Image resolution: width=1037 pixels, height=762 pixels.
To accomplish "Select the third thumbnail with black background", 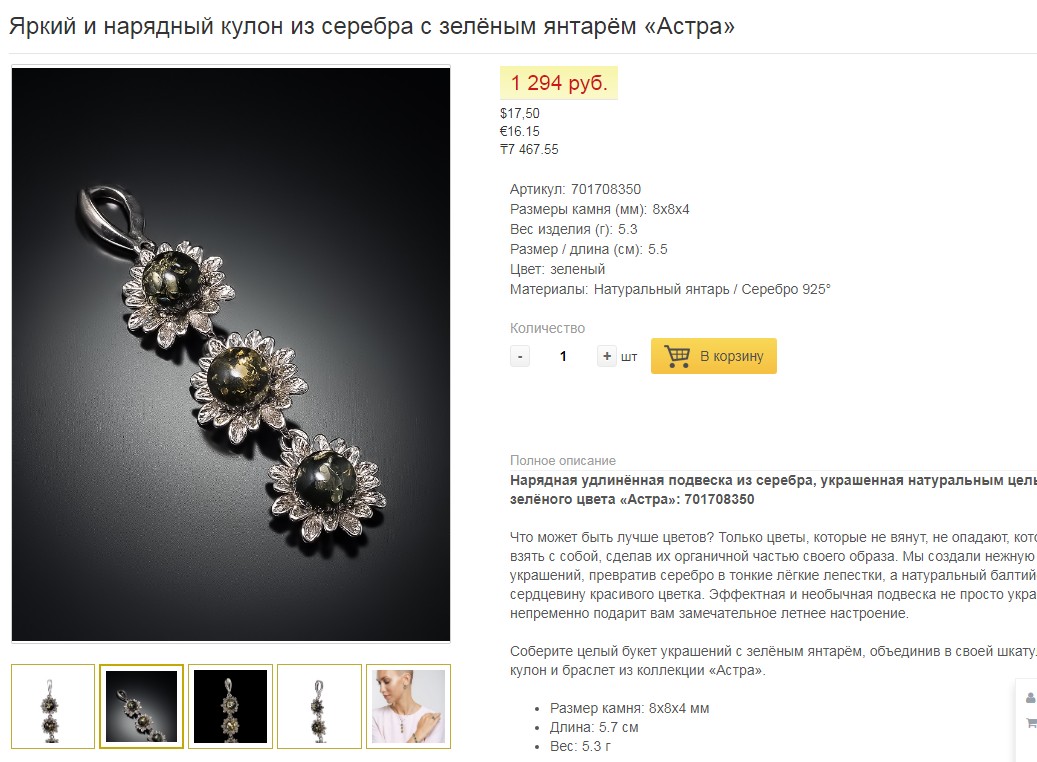I will [230, 706].
